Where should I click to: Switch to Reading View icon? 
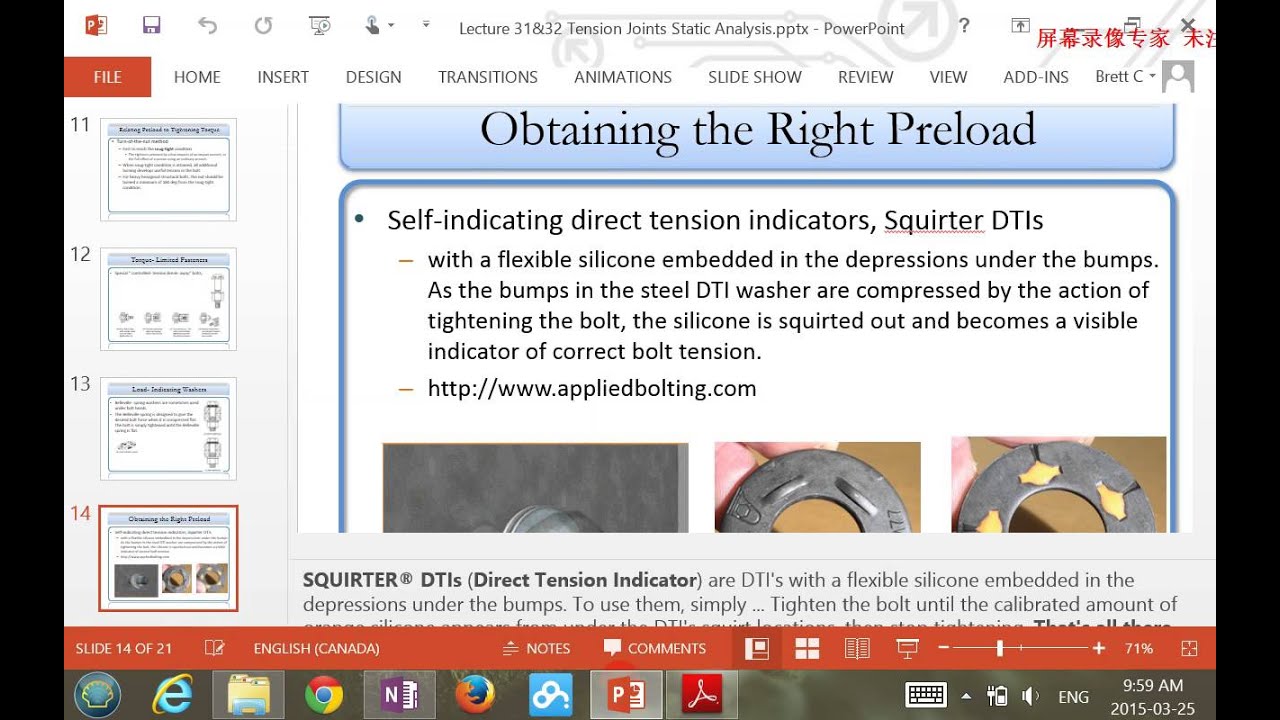(x=857, y=649)
